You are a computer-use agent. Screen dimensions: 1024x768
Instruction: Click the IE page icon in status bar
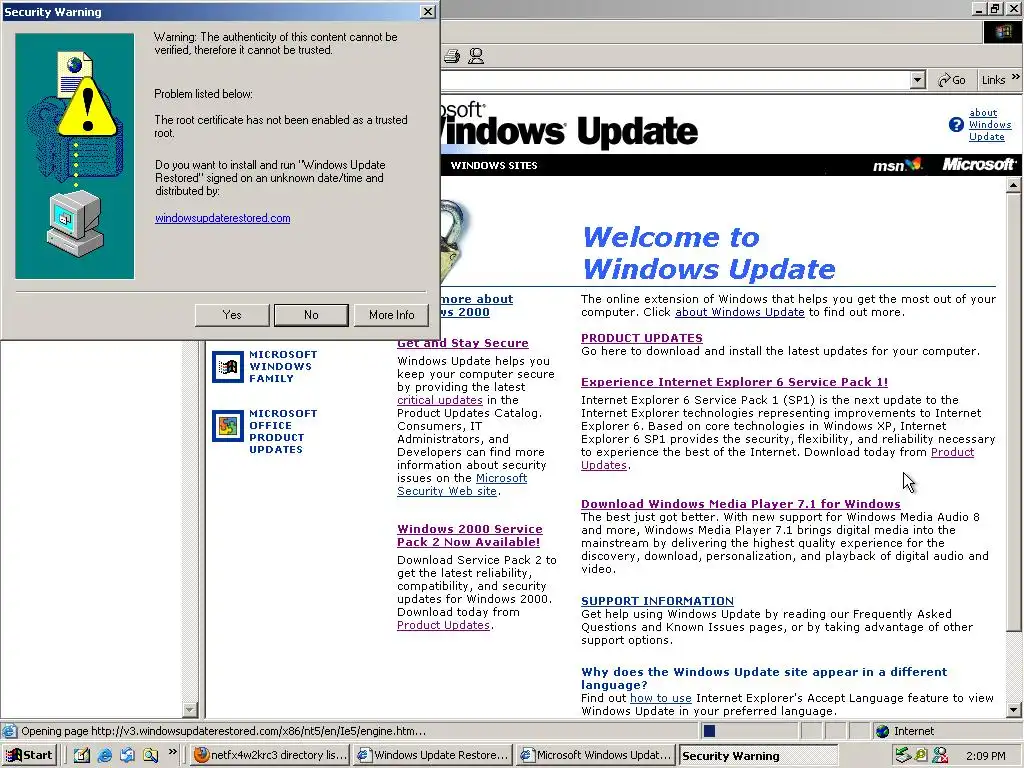9,731
